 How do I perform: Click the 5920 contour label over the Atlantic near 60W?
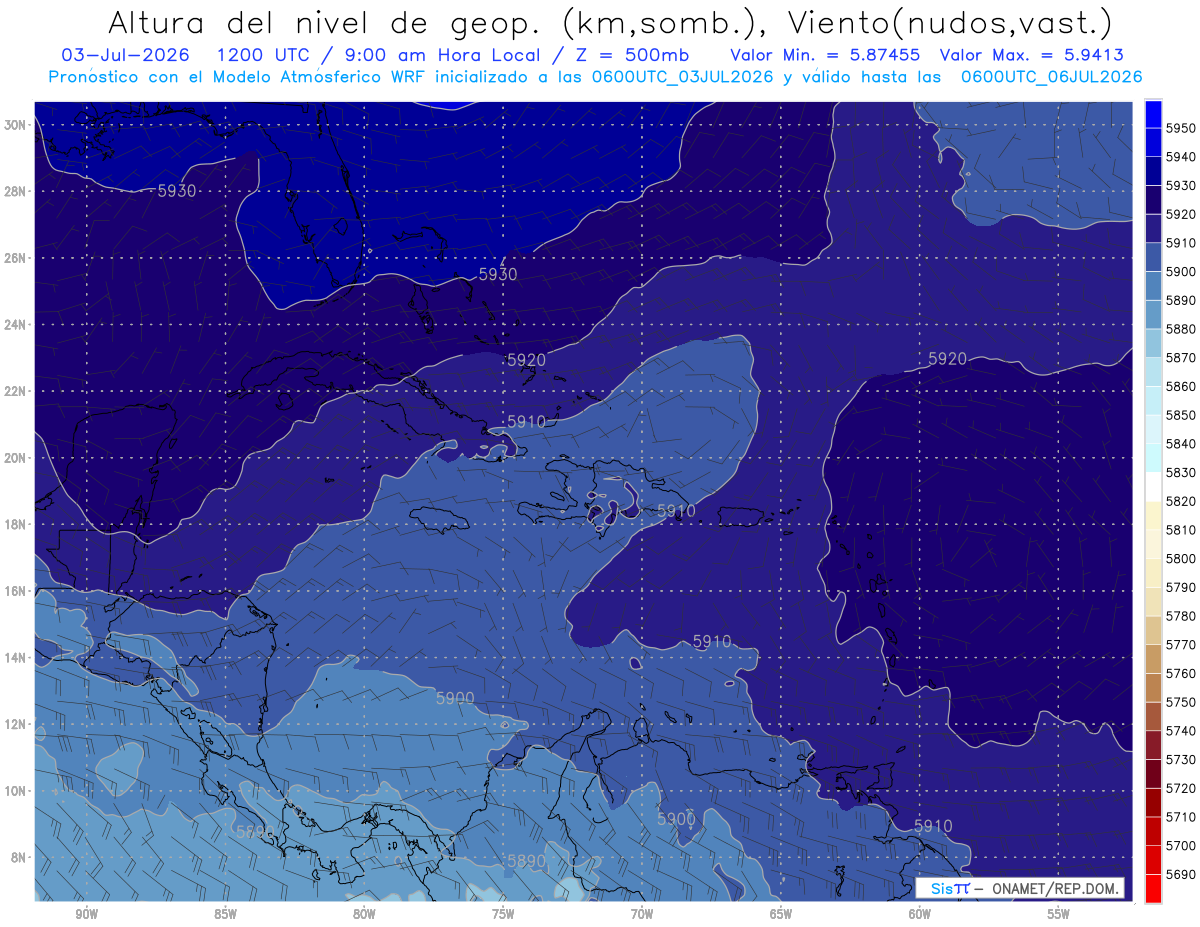947,358
